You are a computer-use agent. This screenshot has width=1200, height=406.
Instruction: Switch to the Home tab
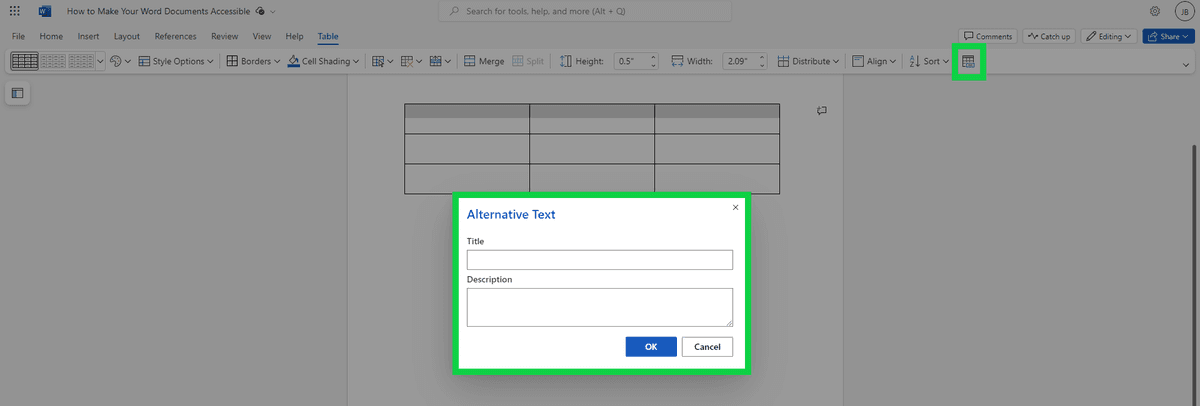(51, 36)
